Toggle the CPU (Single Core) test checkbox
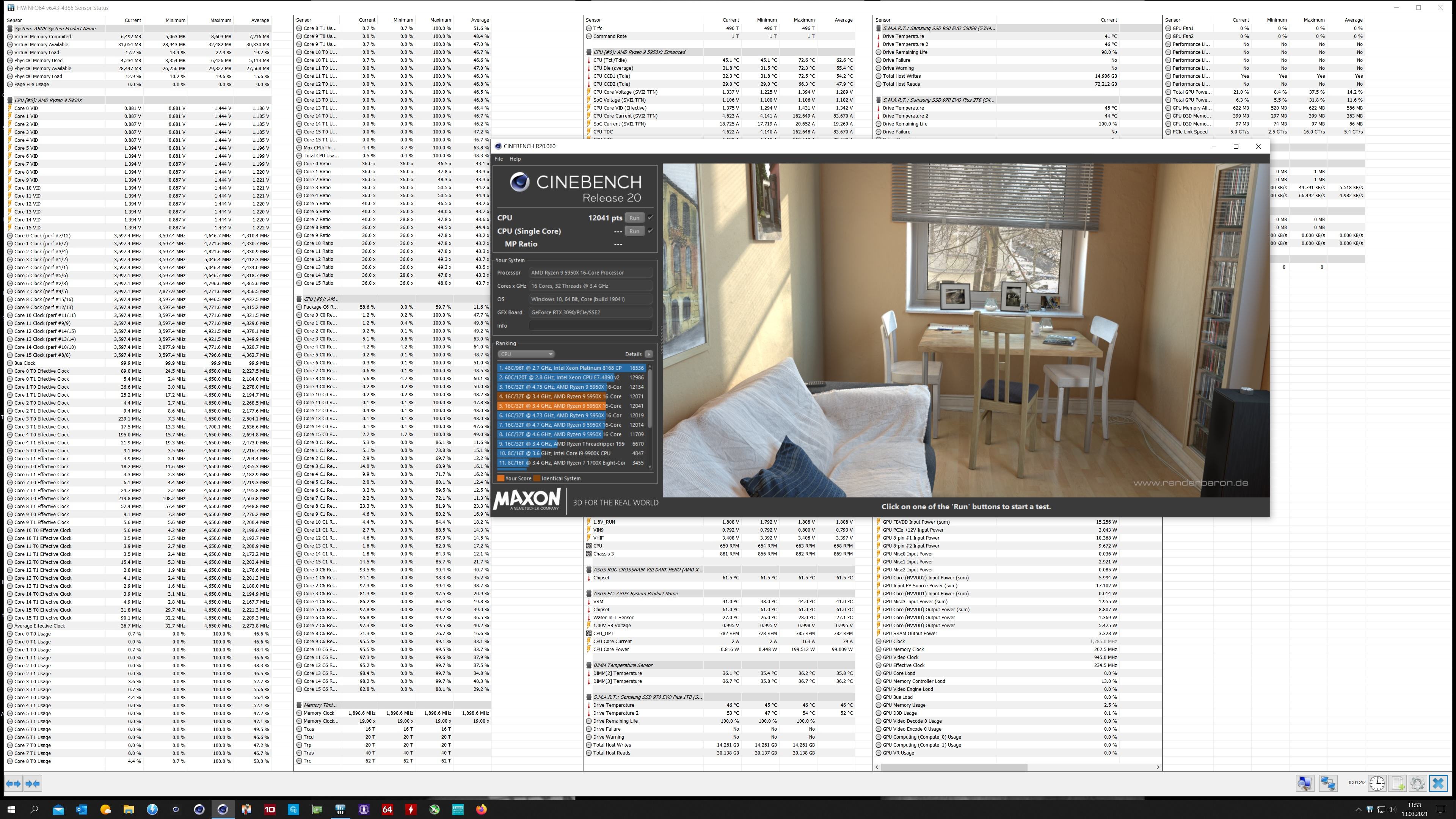1456x819 pixels. pos(651,231)
